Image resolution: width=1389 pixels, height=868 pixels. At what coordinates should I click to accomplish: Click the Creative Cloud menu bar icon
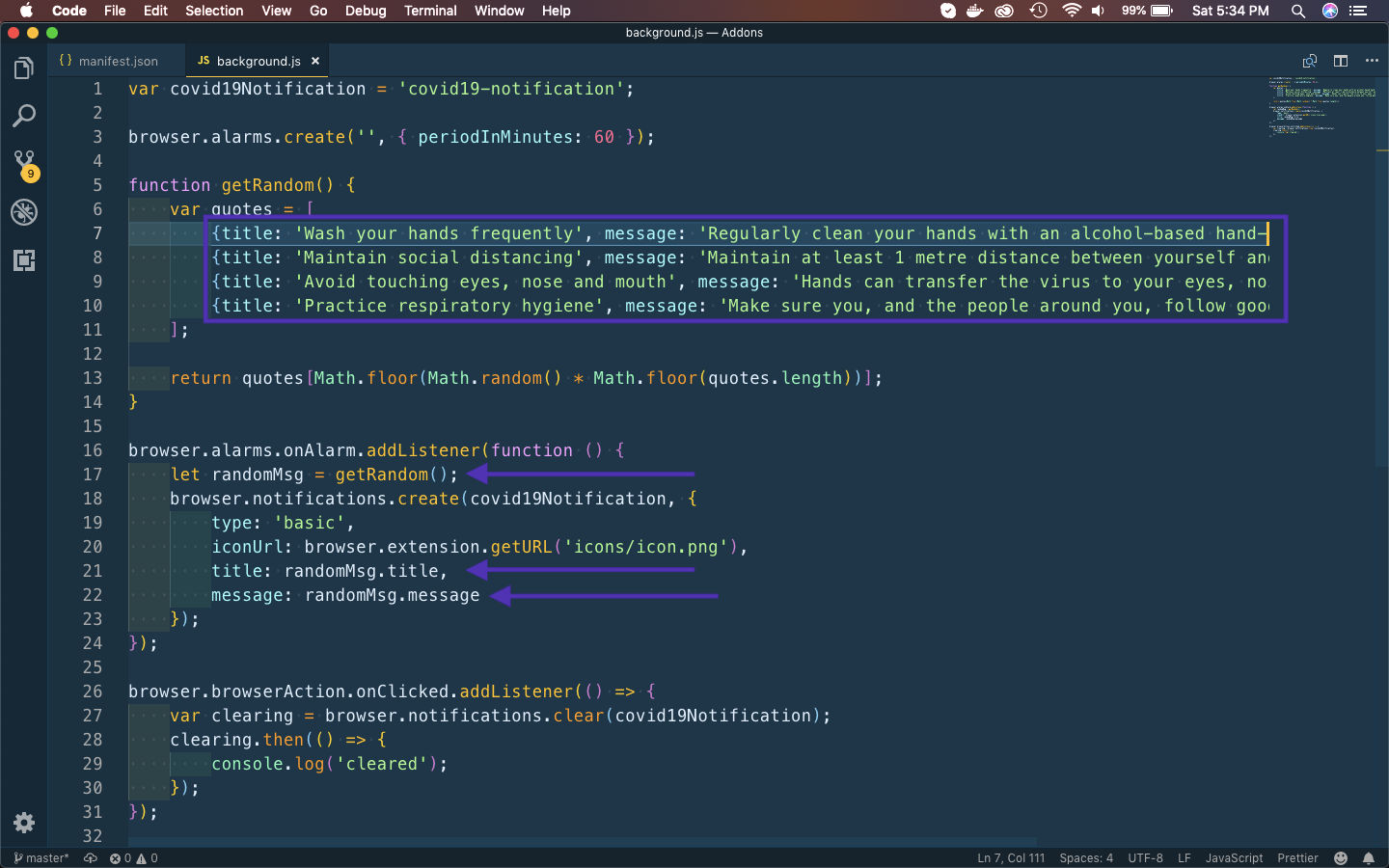(x=1005, y=11)
